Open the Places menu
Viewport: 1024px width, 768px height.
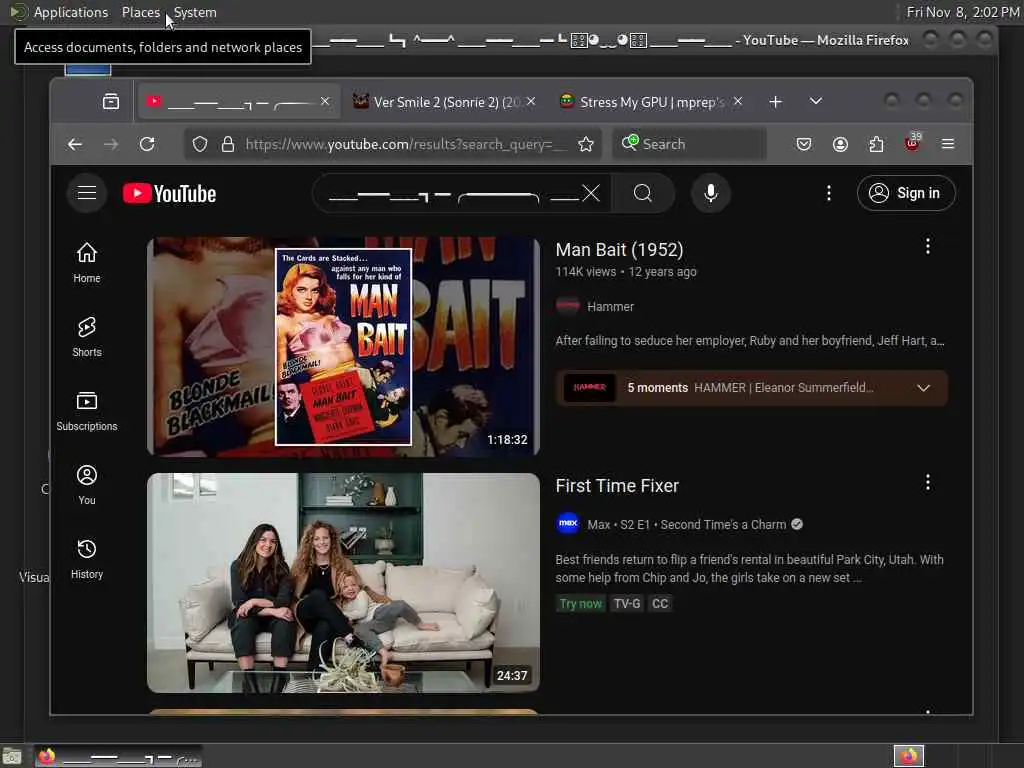140,12
